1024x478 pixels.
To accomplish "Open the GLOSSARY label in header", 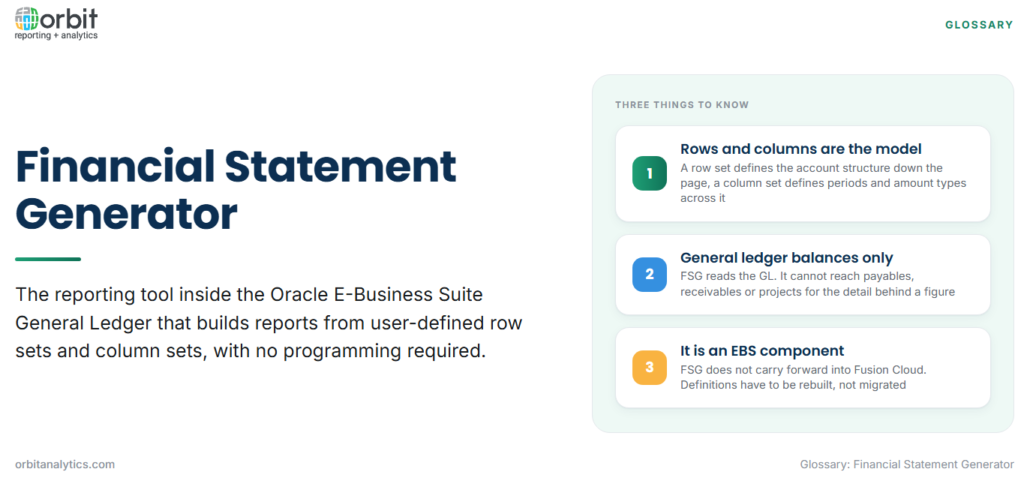I will (x=979, y=25).
